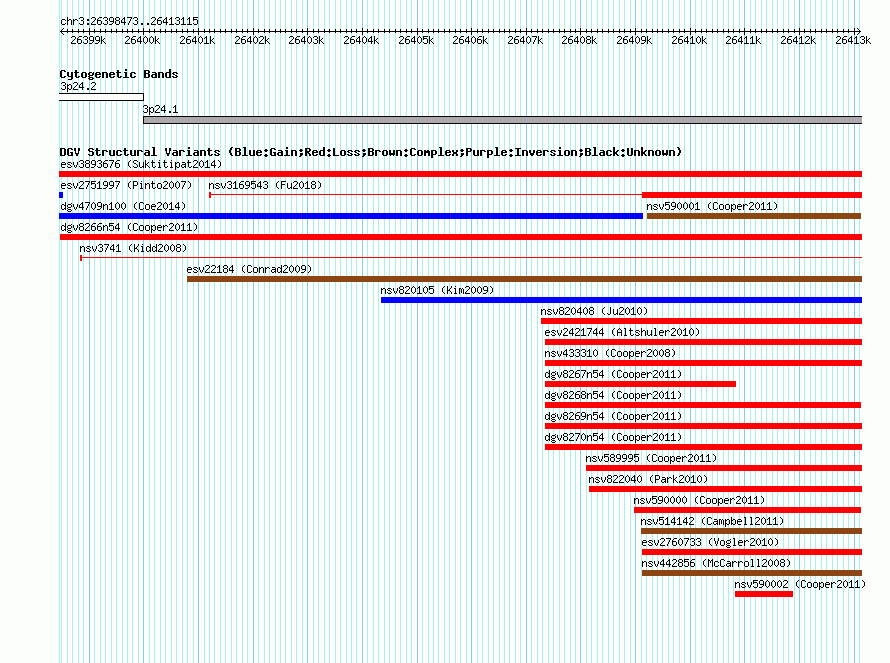Click the red nsv820408 loss bar
This screenshot has height=663, width=890.
[x=701, y=321]
